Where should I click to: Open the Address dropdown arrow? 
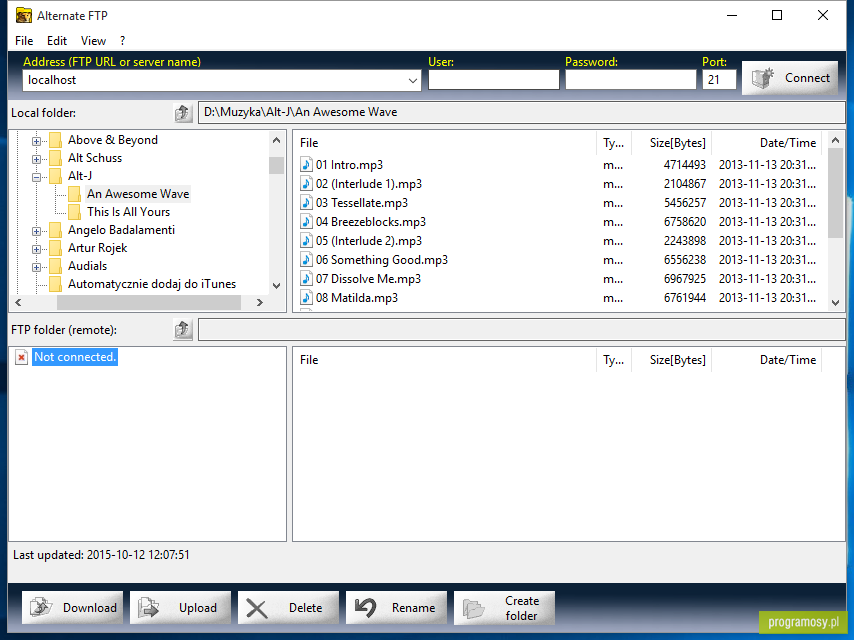click(412, 81)
